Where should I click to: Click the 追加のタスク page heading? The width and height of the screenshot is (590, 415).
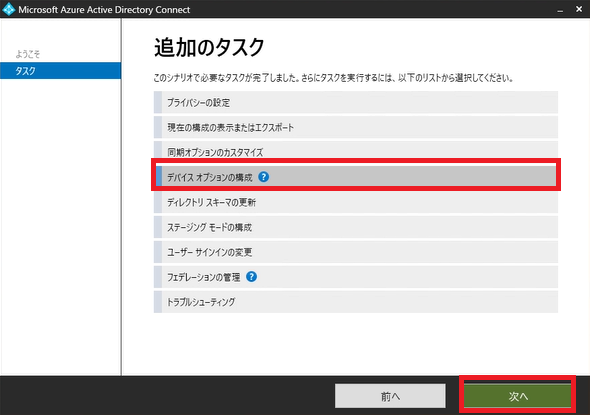(209, 48)
